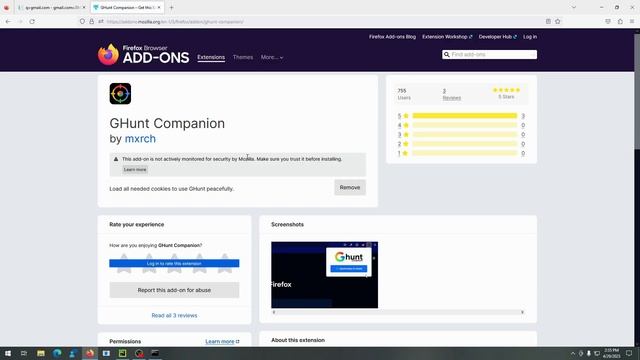This screenshot has width=640, height=360.
Task: Click Log in to rate this extension
Action: click(x=174, y=263)
